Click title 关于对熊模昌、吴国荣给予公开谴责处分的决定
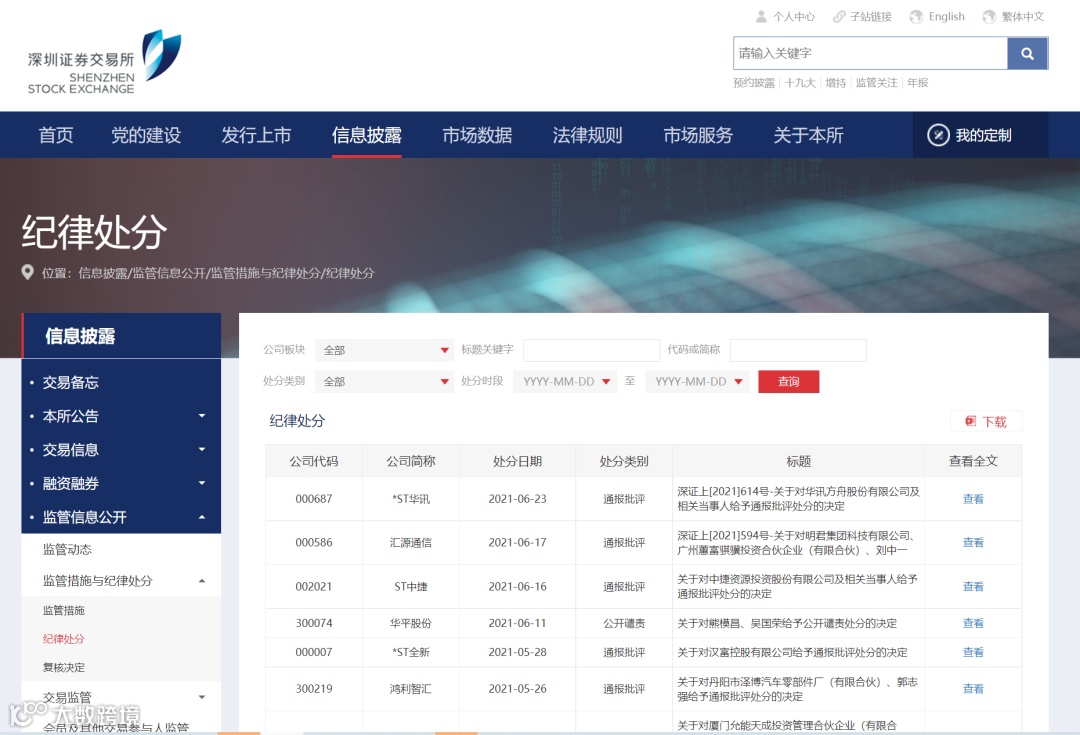1080x735 pixels. [x=787, y=623]
